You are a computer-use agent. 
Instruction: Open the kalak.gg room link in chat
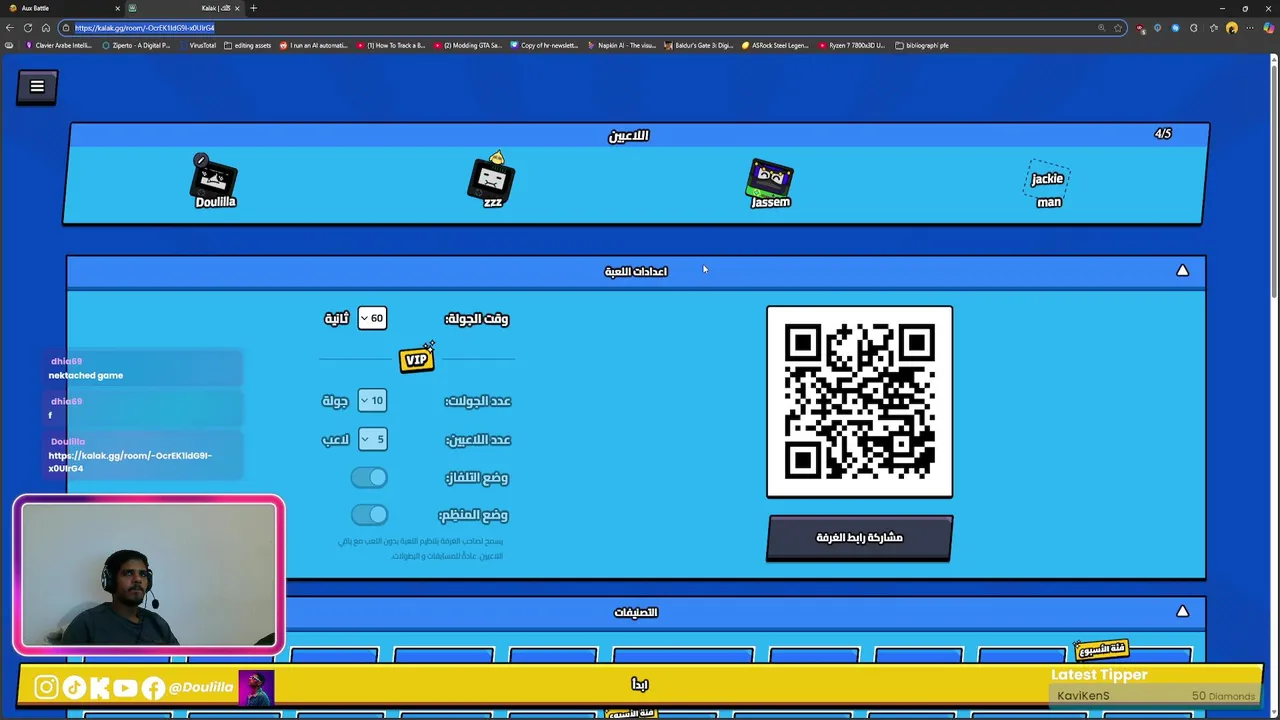[130, 462]
